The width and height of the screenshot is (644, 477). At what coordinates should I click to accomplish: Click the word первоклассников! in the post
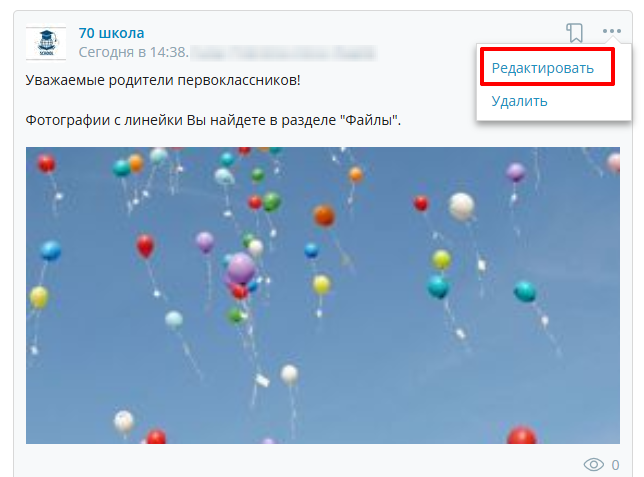pos(239,80)
